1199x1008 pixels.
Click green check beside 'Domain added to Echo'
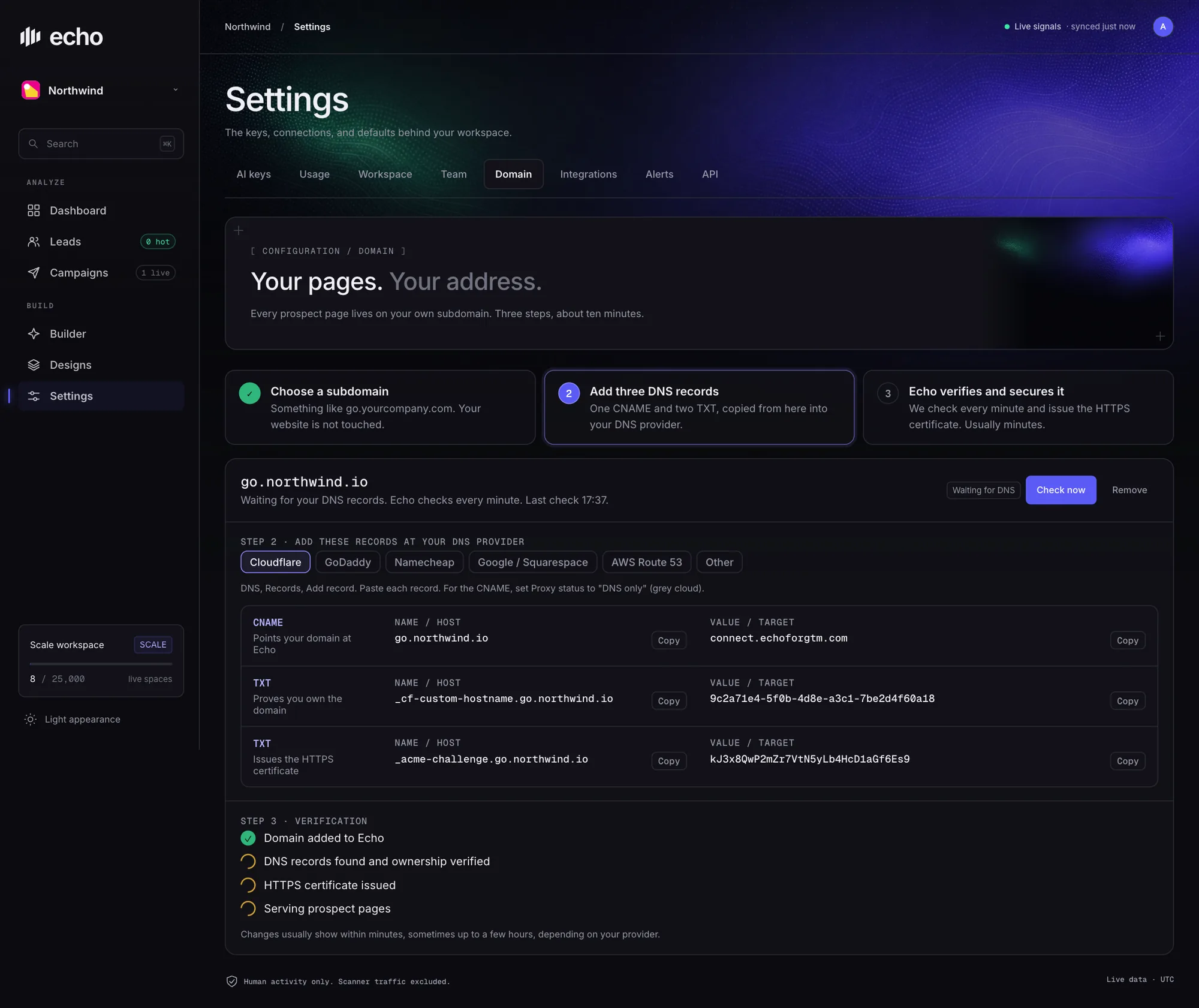point(248,838)
